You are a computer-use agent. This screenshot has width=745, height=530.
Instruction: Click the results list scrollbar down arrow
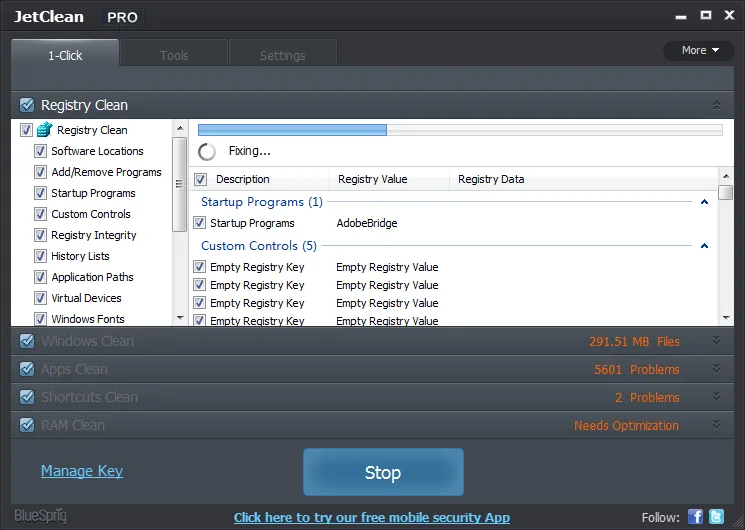tap(726, 318)
